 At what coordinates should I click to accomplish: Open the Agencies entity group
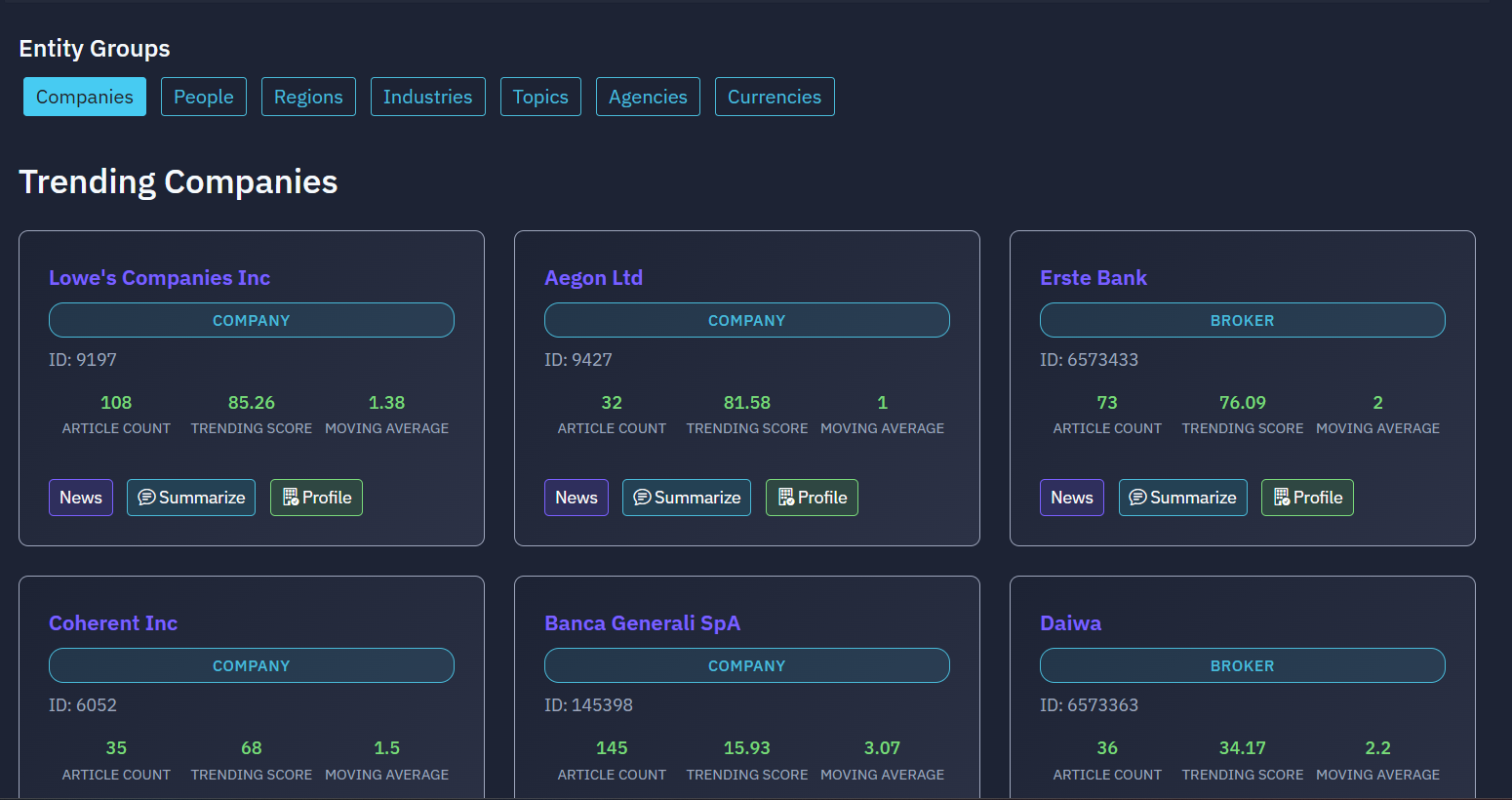[x=648, y=97]
